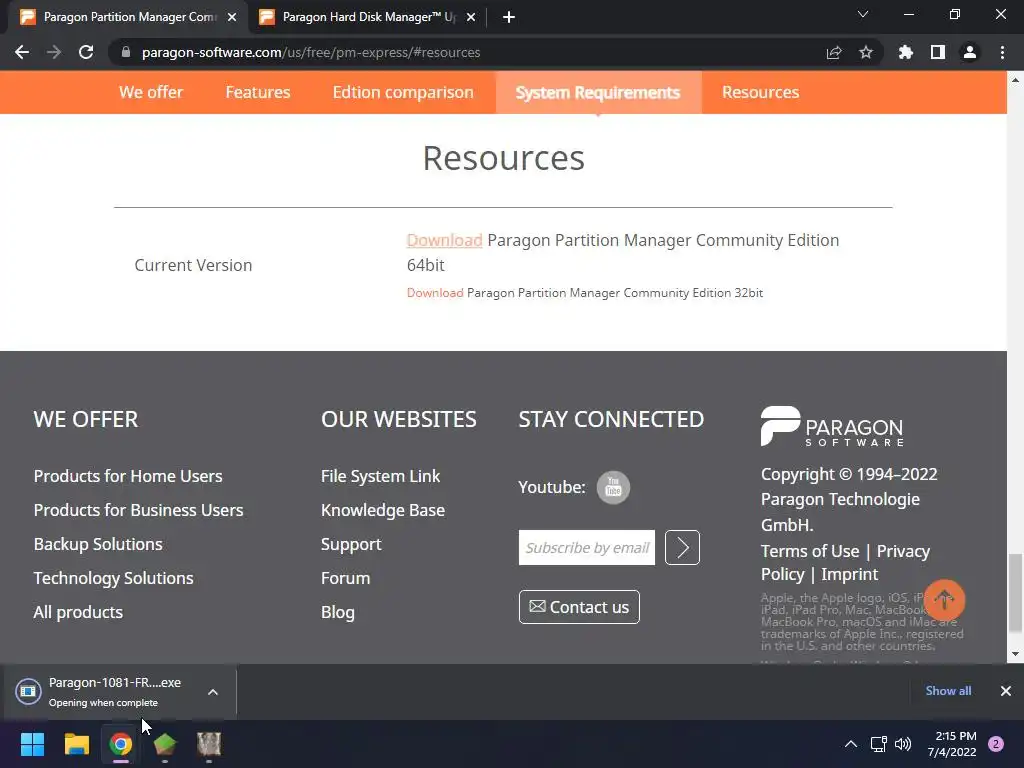This screenshot has height=768, width=1024.
Task: View site security lock info
Action: [x=126, y=52]
